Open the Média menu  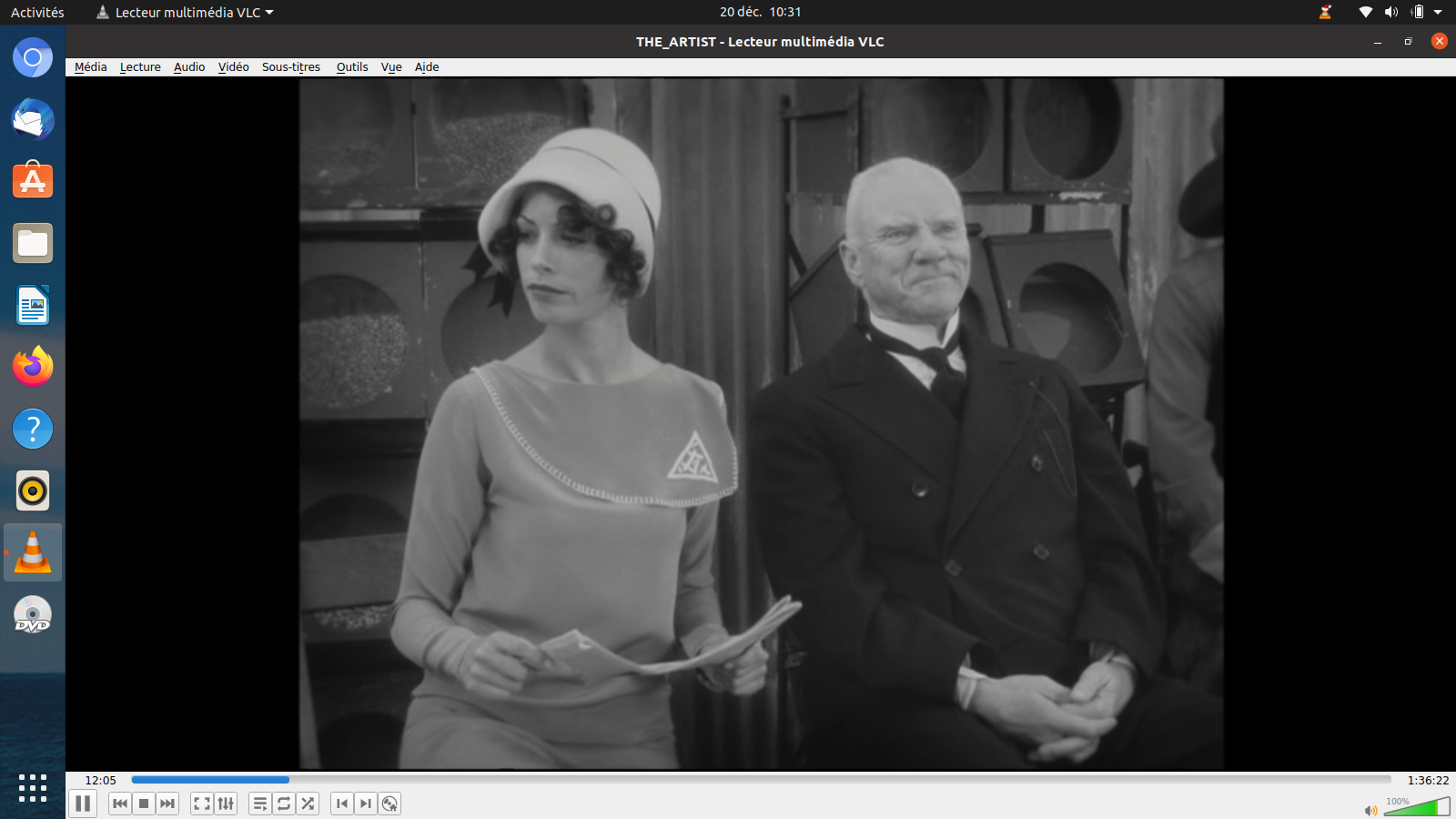coord(90,66)
